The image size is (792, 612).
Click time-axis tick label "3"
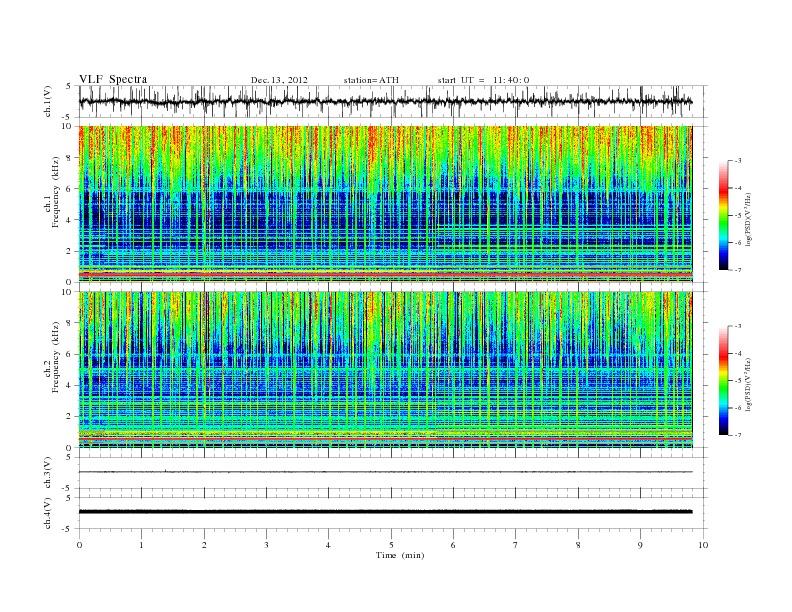coord(266,545)
